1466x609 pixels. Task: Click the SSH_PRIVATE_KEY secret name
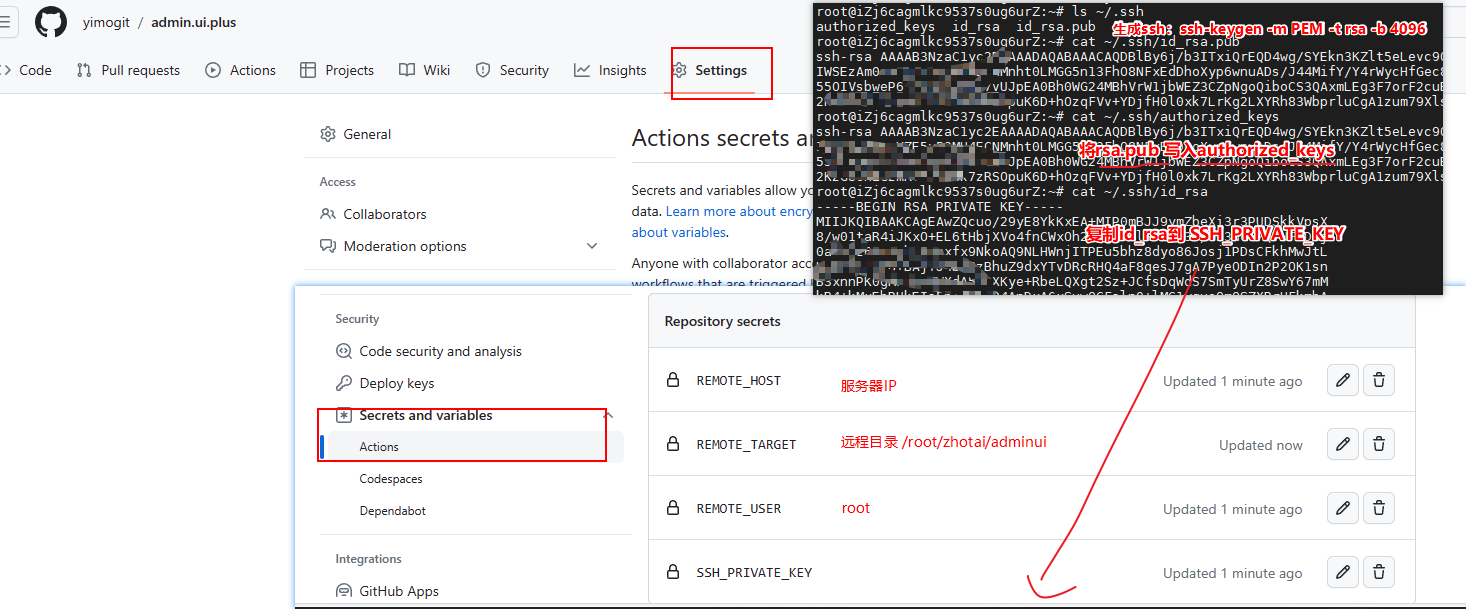point(755,573)
